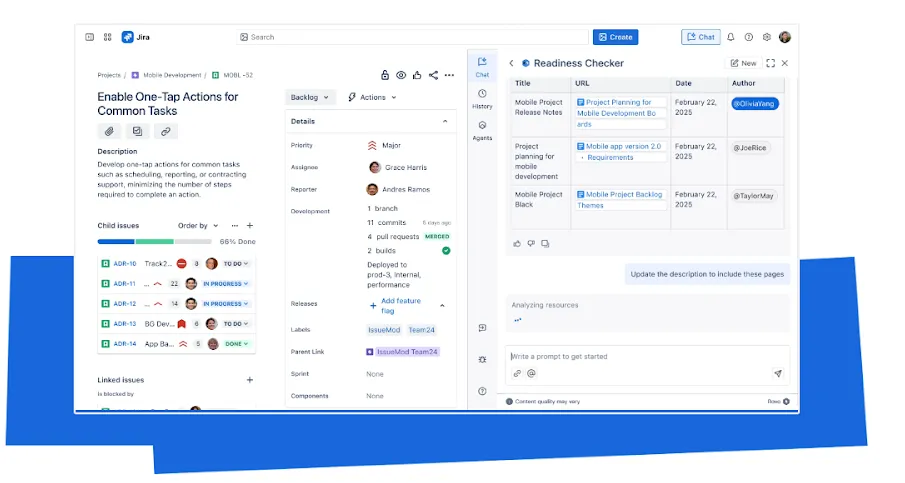This screenshot has width=905, height=483.
Task: Like the response with thumbs up
Action: pyautogui.click(x=517, y=244)
